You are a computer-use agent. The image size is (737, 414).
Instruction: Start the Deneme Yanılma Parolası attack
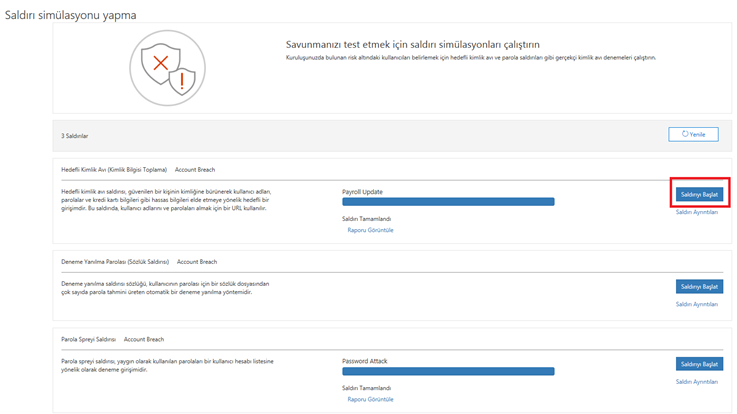pyautogui.click(x=699, y=286)
